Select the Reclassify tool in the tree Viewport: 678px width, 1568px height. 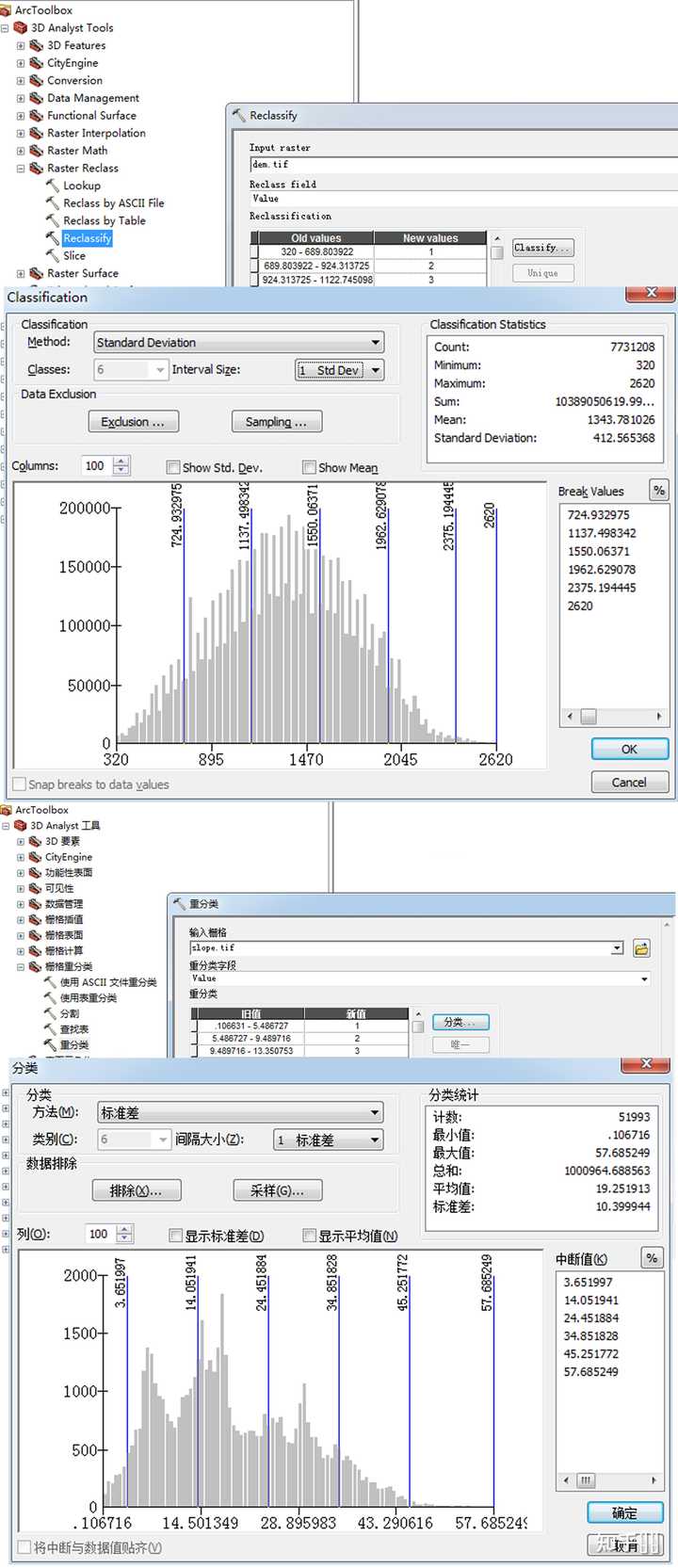click(87, 238)
